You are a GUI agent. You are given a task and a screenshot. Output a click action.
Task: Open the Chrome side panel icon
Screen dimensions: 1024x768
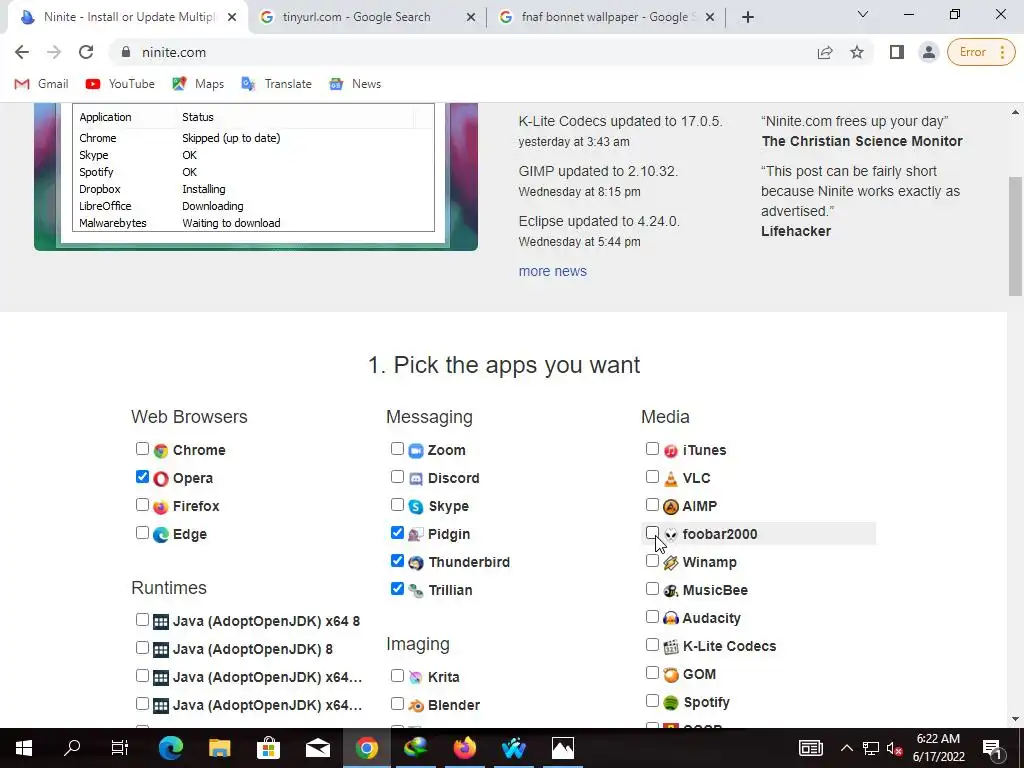click(x=897, y=52)
